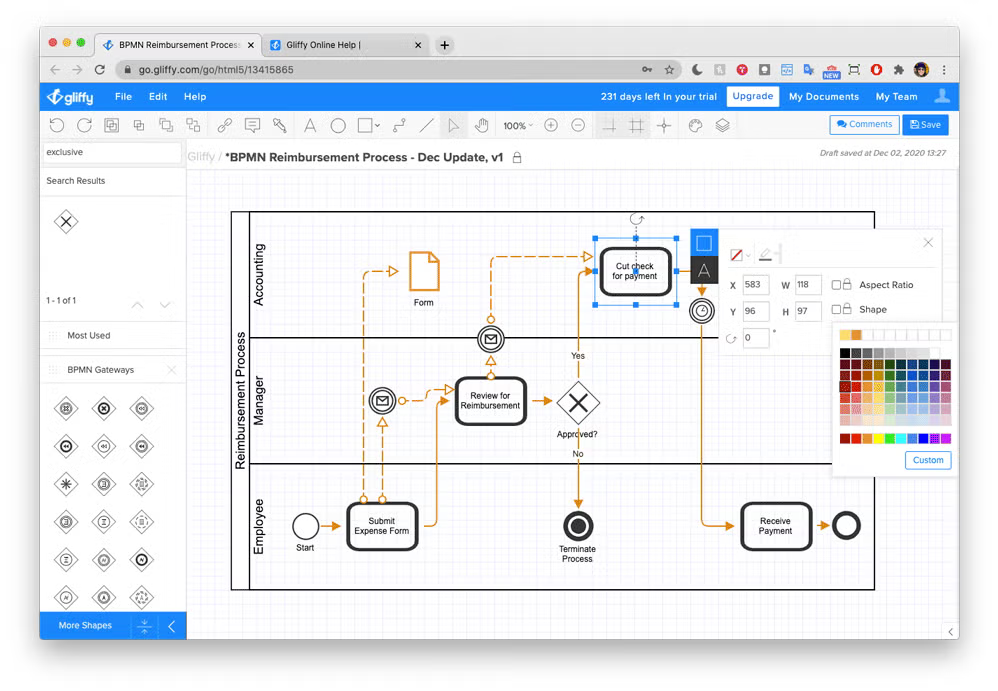The height and width of the screenshot is (691, 998).
Task: Open a new browser tab
Action: tap(444, 45)
